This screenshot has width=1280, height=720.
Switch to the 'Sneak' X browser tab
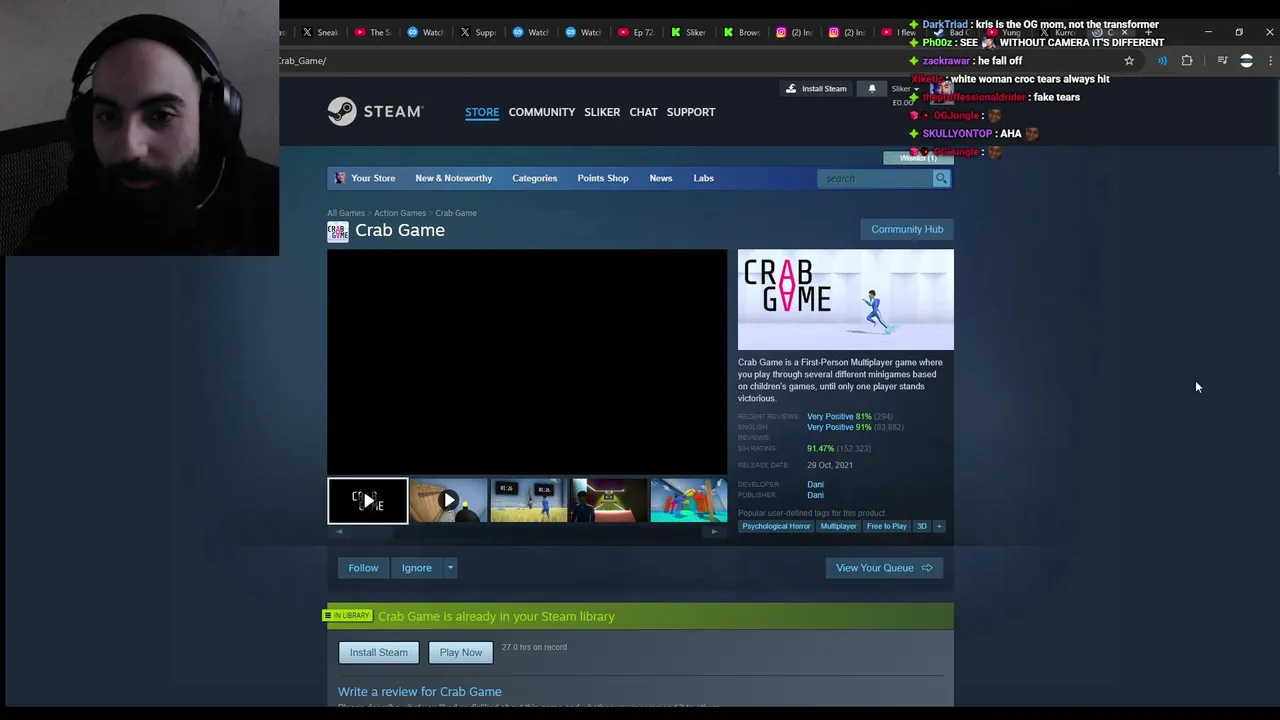[x=320, y=32]
